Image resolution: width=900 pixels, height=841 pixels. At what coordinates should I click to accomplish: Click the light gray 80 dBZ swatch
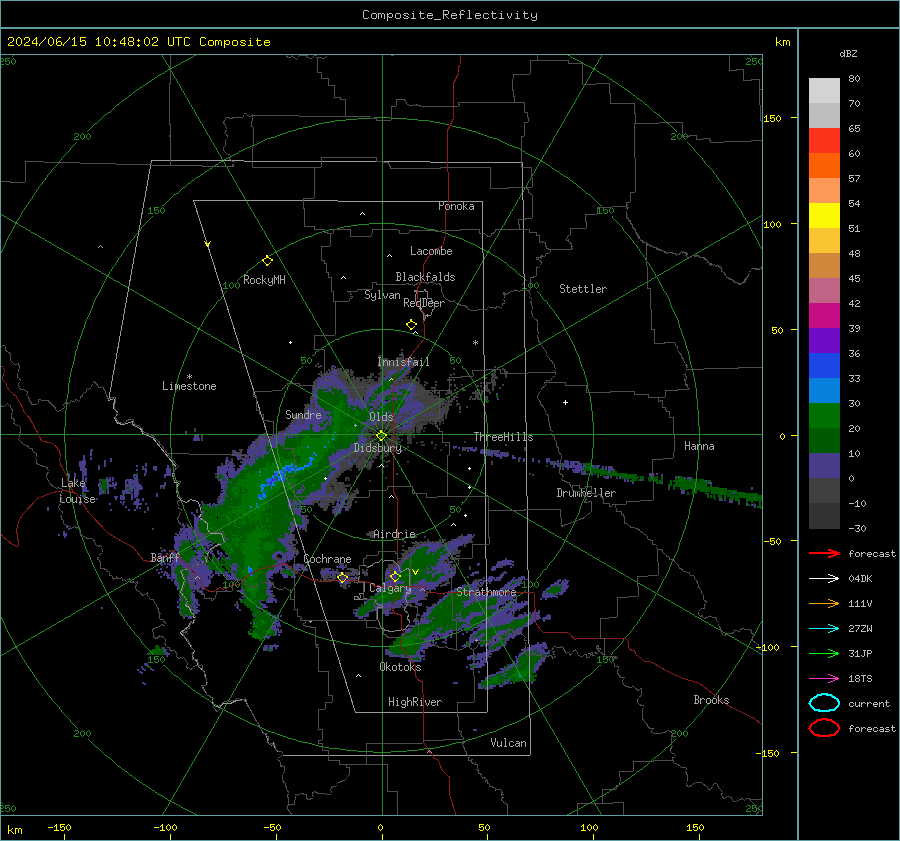824,90
